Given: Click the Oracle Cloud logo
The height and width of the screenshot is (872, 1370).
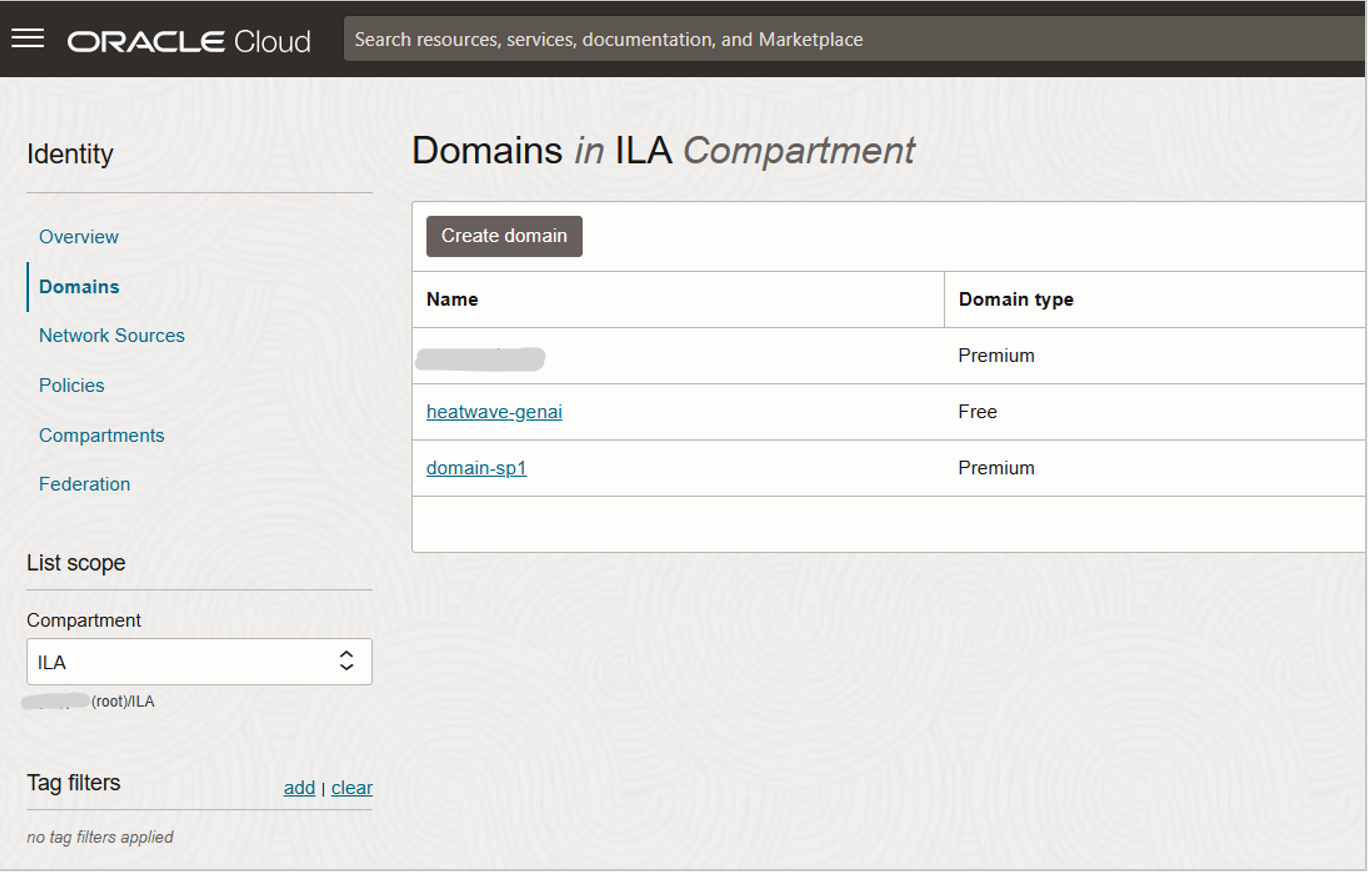Looking at the screenshot, I should click(x=189, y=38).
